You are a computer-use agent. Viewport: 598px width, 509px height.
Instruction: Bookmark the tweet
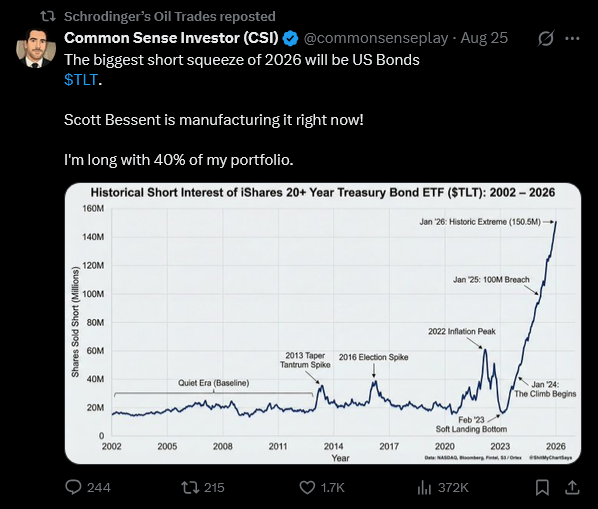pyautogui.click(x=542, y=488)
